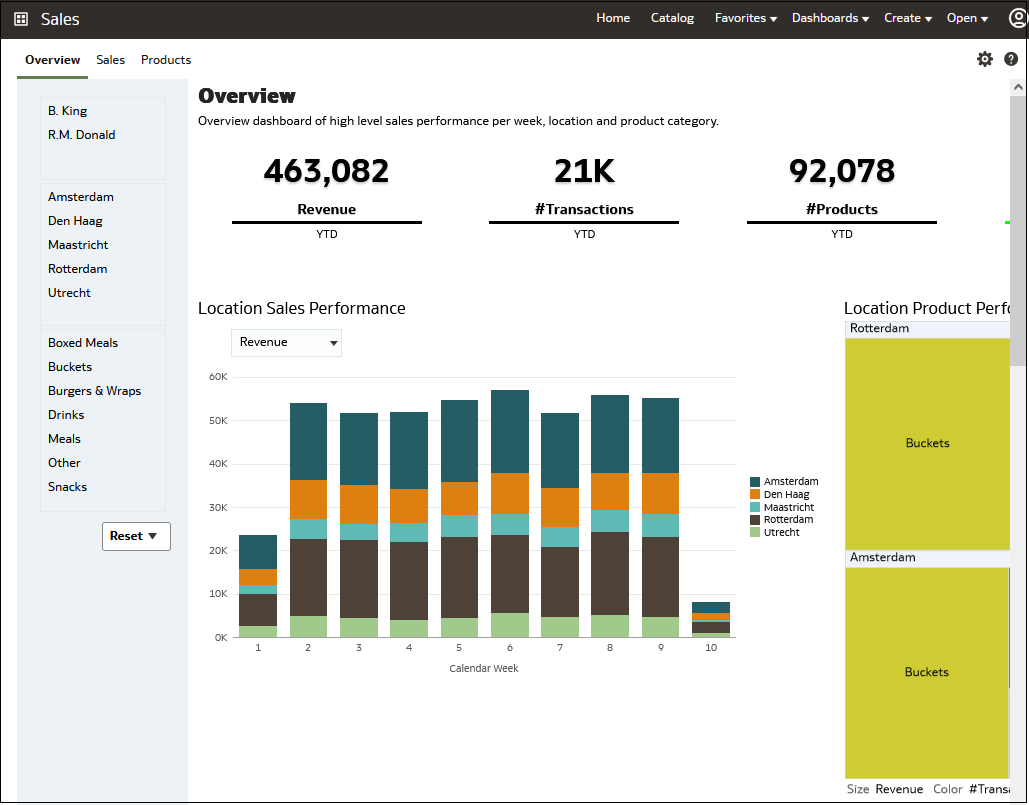Open the page navigator grid icon

20,18
